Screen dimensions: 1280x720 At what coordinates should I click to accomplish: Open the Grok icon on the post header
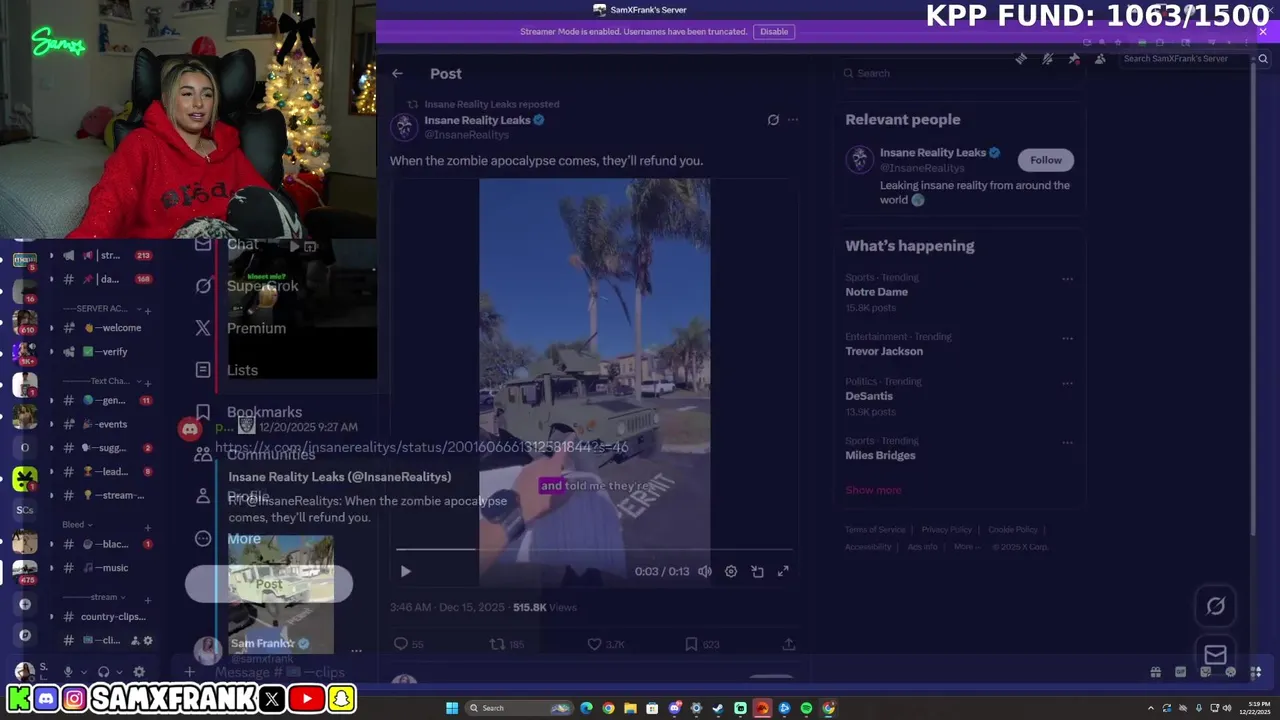(773, 120)
